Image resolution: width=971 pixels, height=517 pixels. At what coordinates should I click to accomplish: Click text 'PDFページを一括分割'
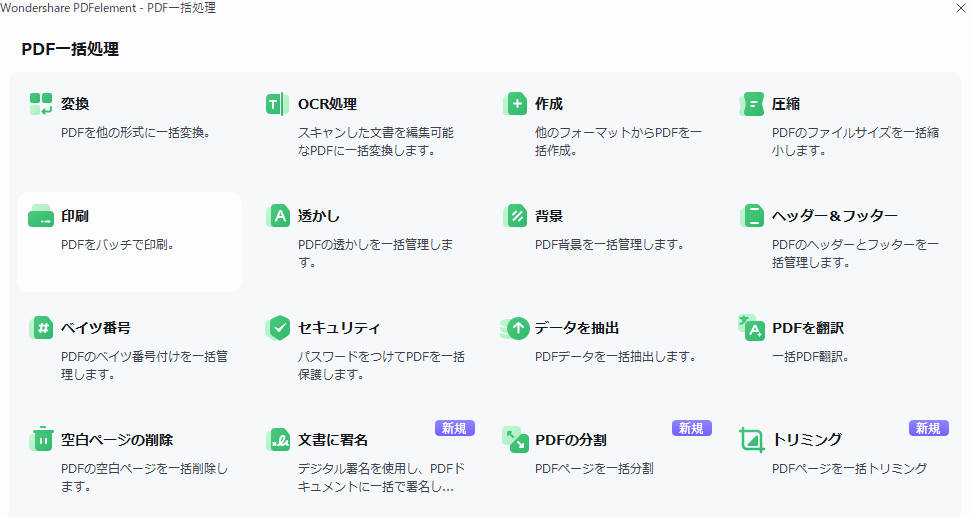point(594,469)
